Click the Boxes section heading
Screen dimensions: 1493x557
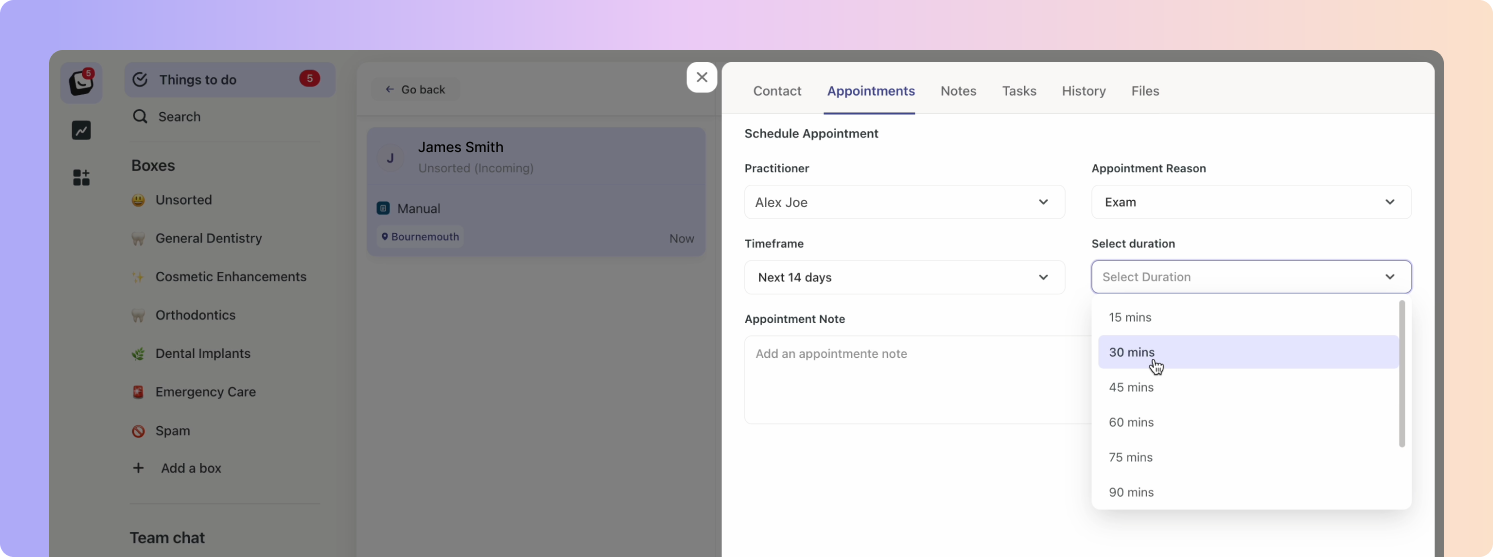pos(153,166)
